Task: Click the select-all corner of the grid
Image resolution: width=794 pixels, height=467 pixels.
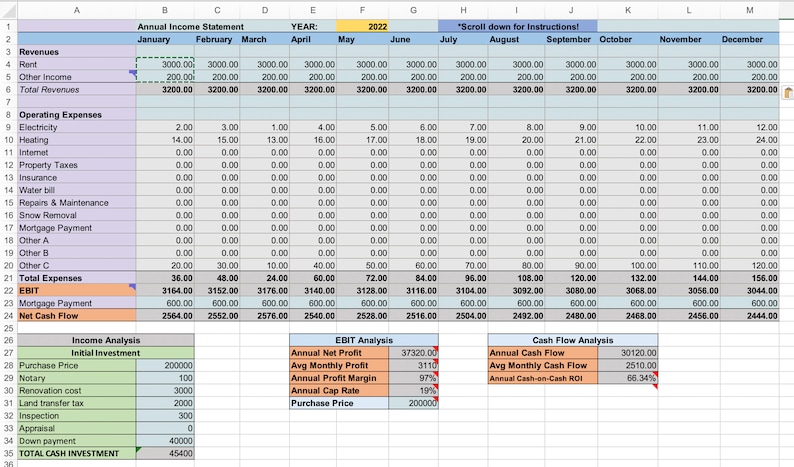Action: coord(9,10)
